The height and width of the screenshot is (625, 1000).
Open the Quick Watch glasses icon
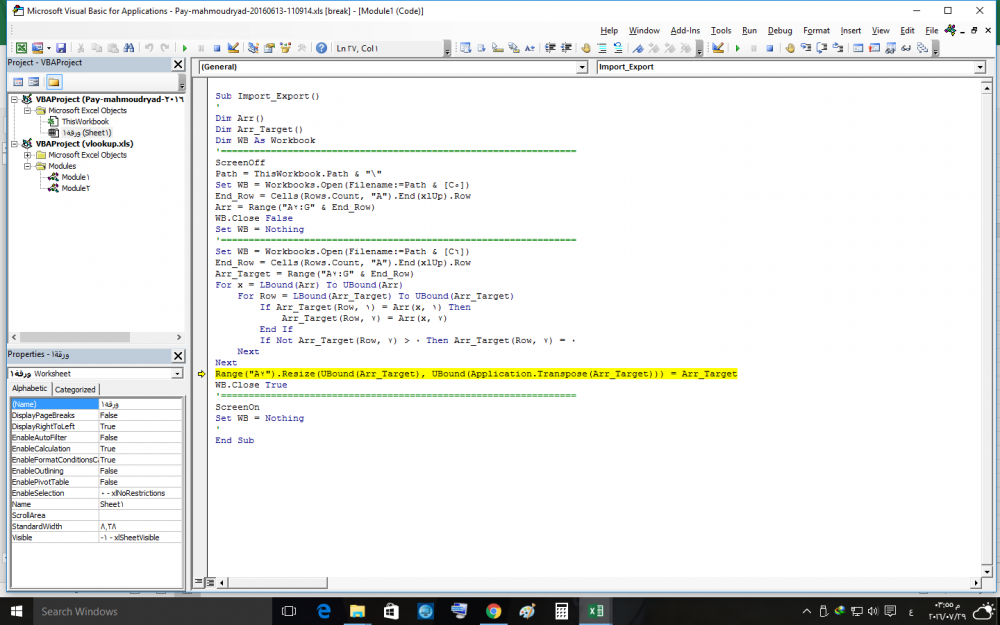(906, 48)
